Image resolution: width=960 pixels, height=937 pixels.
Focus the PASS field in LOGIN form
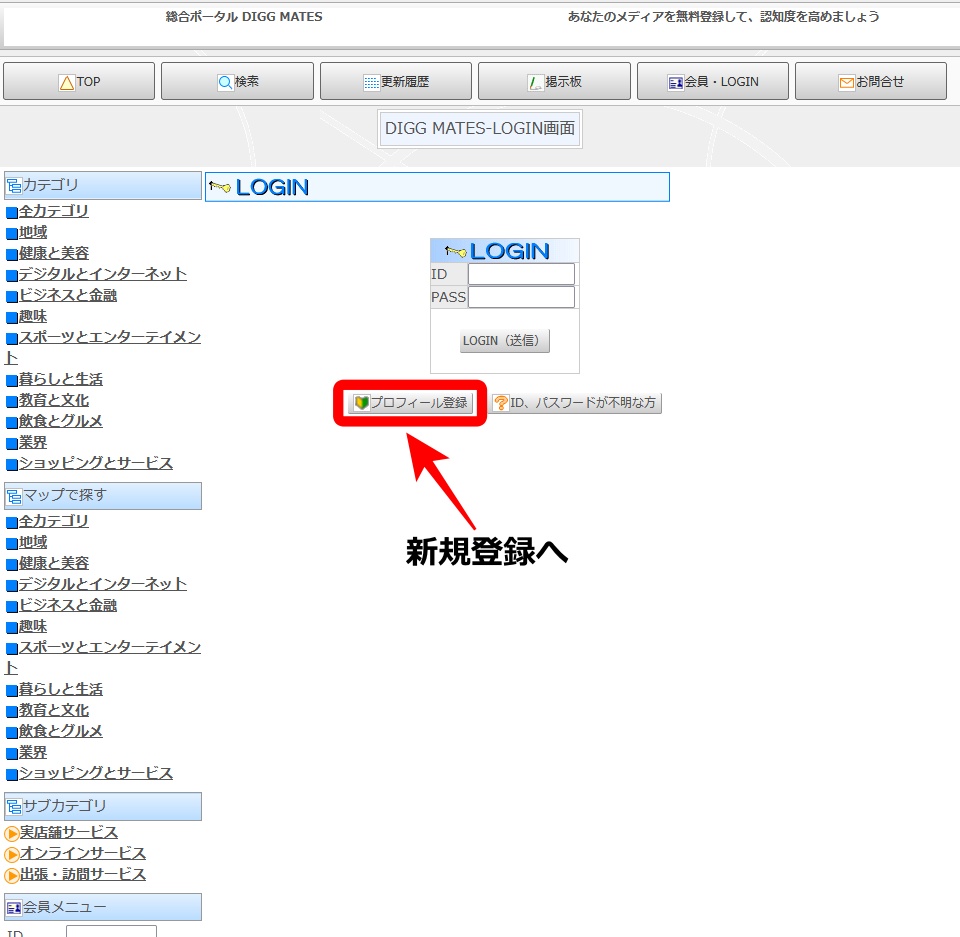pos(521,297)
